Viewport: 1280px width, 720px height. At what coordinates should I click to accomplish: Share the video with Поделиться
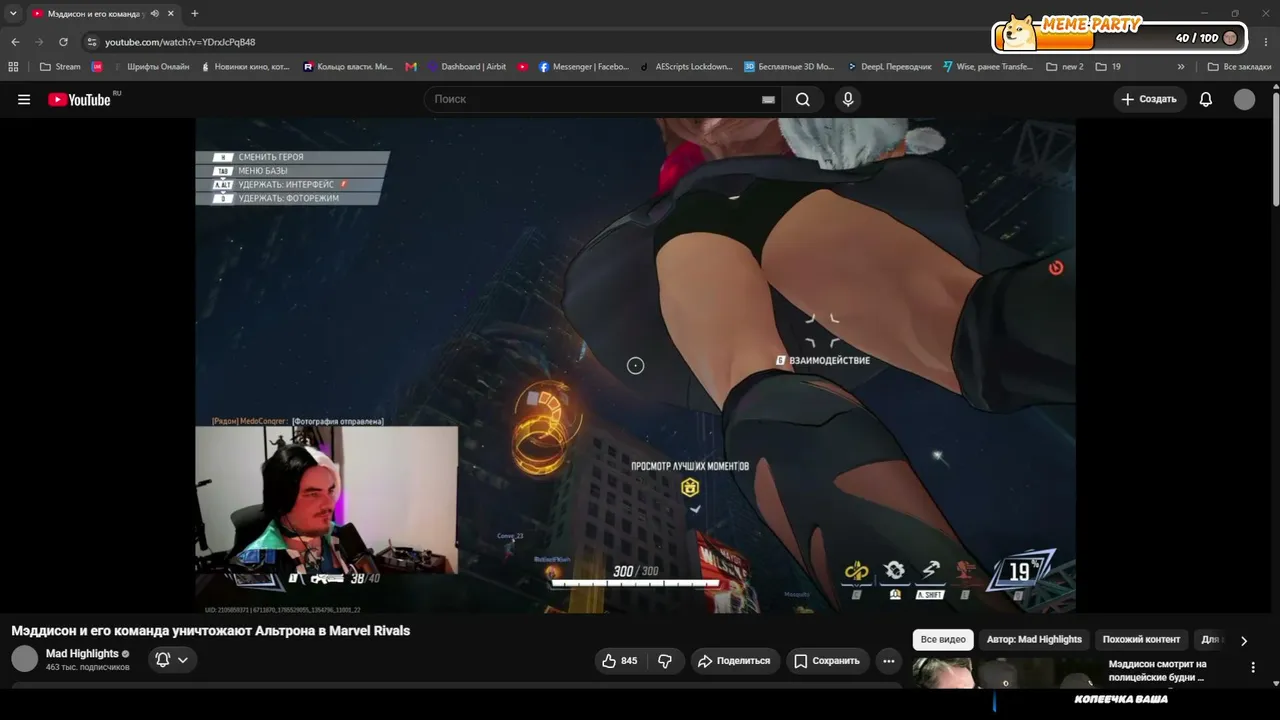click(734, 661)
